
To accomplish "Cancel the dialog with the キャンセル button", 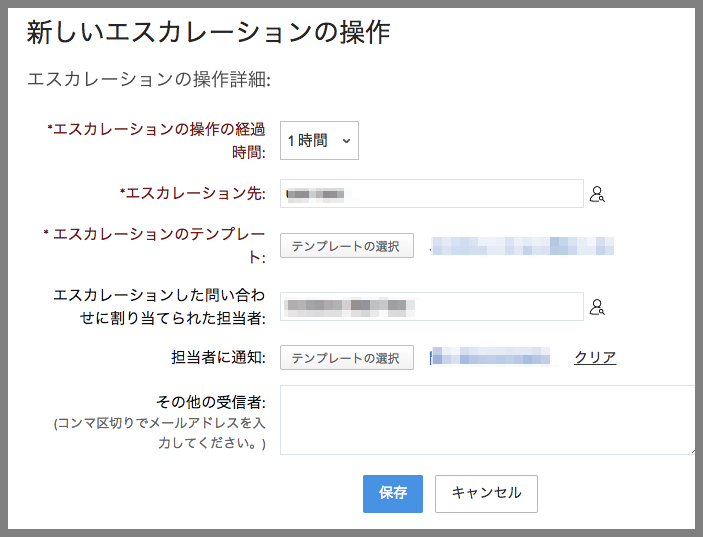I will [486, 493].
